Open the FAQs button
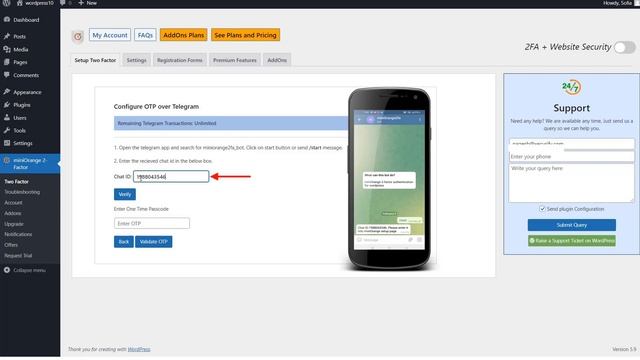The width and height of the screenshot is (640, 360). click(x=145, y=35)
